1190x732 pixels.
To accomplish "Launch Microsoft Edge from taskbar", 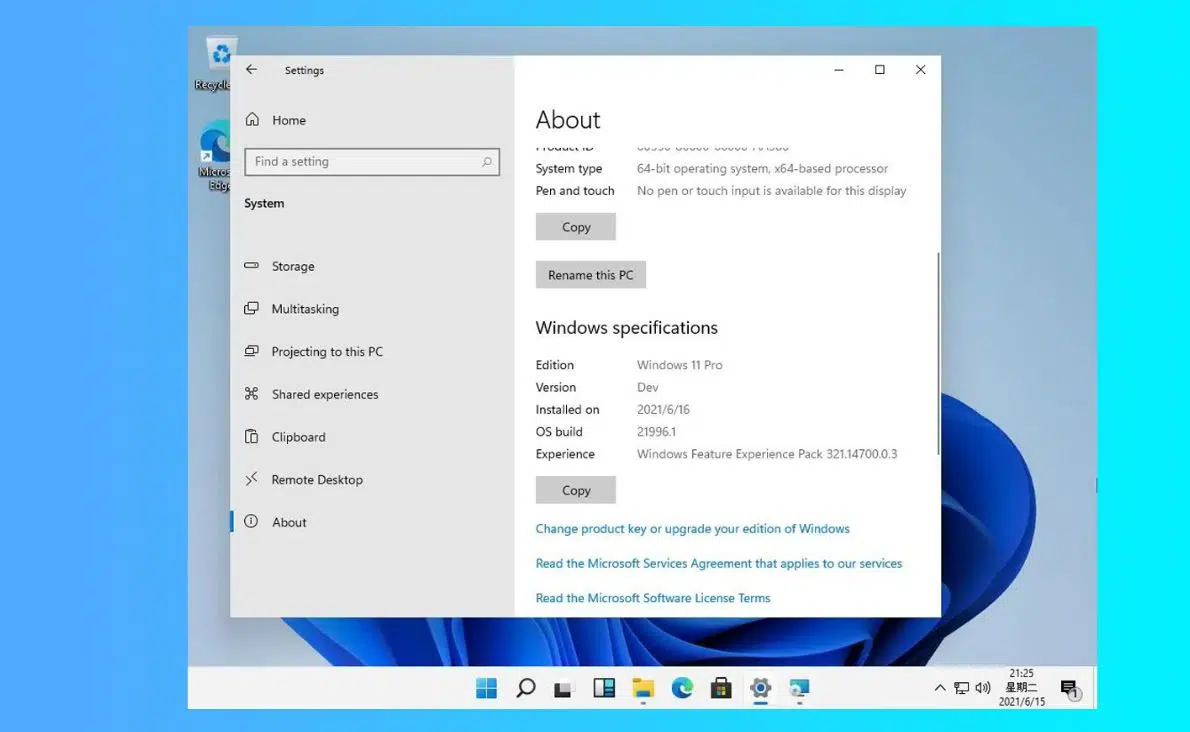I will (682, 688).
